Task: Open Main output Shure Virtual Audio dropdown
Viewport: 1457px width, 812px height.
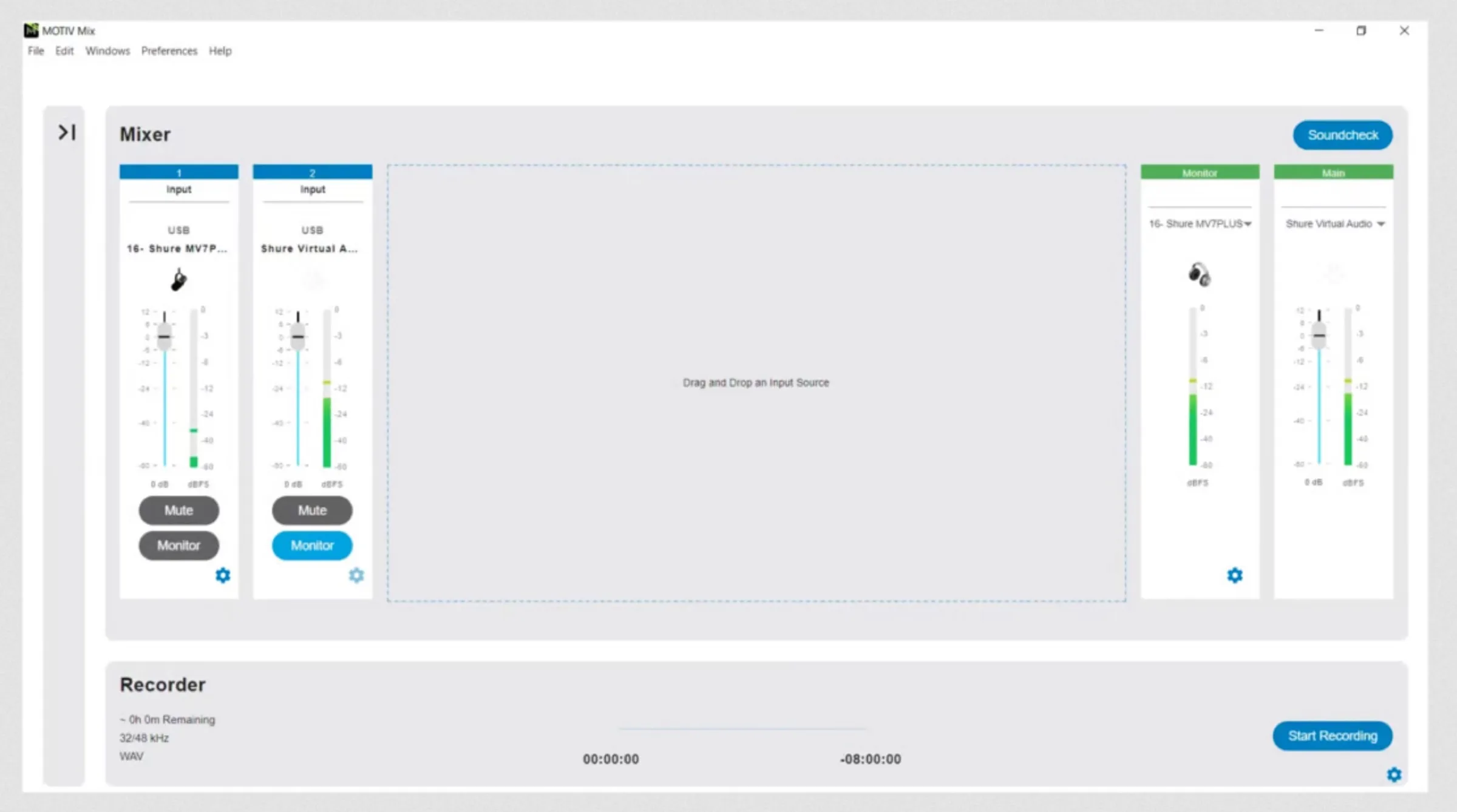Action: point(1334,224)
